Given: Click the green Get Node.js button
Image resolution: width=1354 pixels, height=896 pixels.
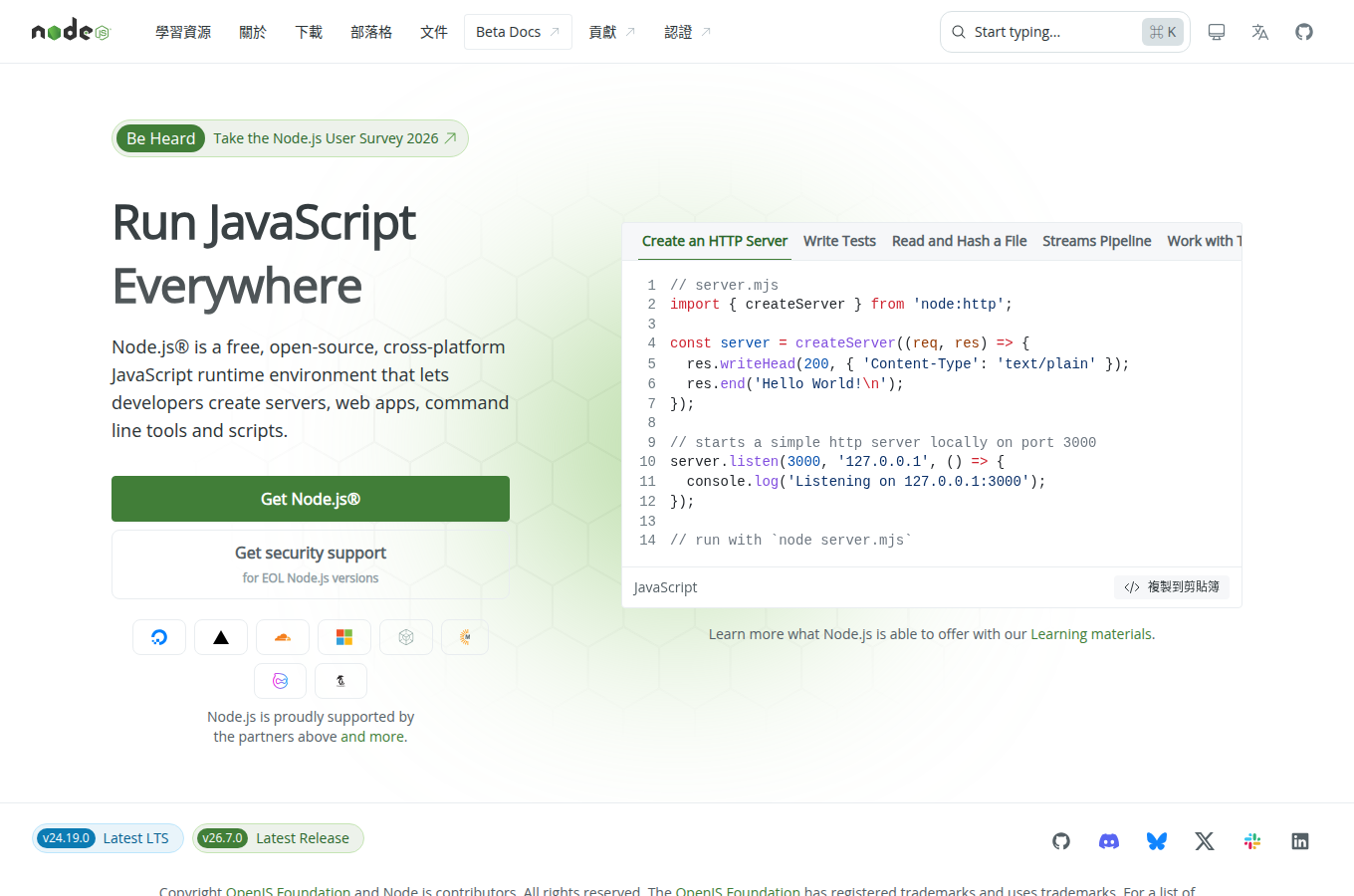Looking at the screenshot, I should click(x=311, y=499).
